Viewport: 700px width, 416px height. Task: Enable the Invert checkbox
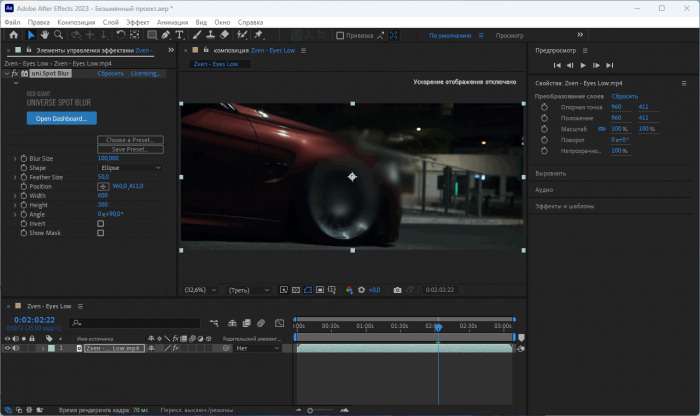point(100,224)
